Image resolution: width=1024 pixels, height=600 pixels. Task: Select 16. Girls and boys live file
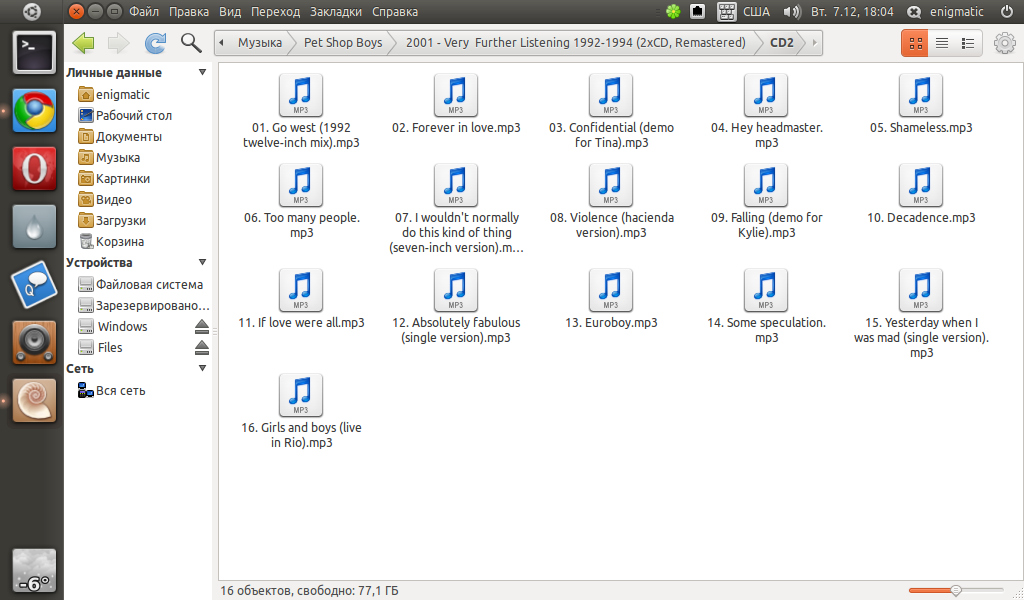[301, 411]
